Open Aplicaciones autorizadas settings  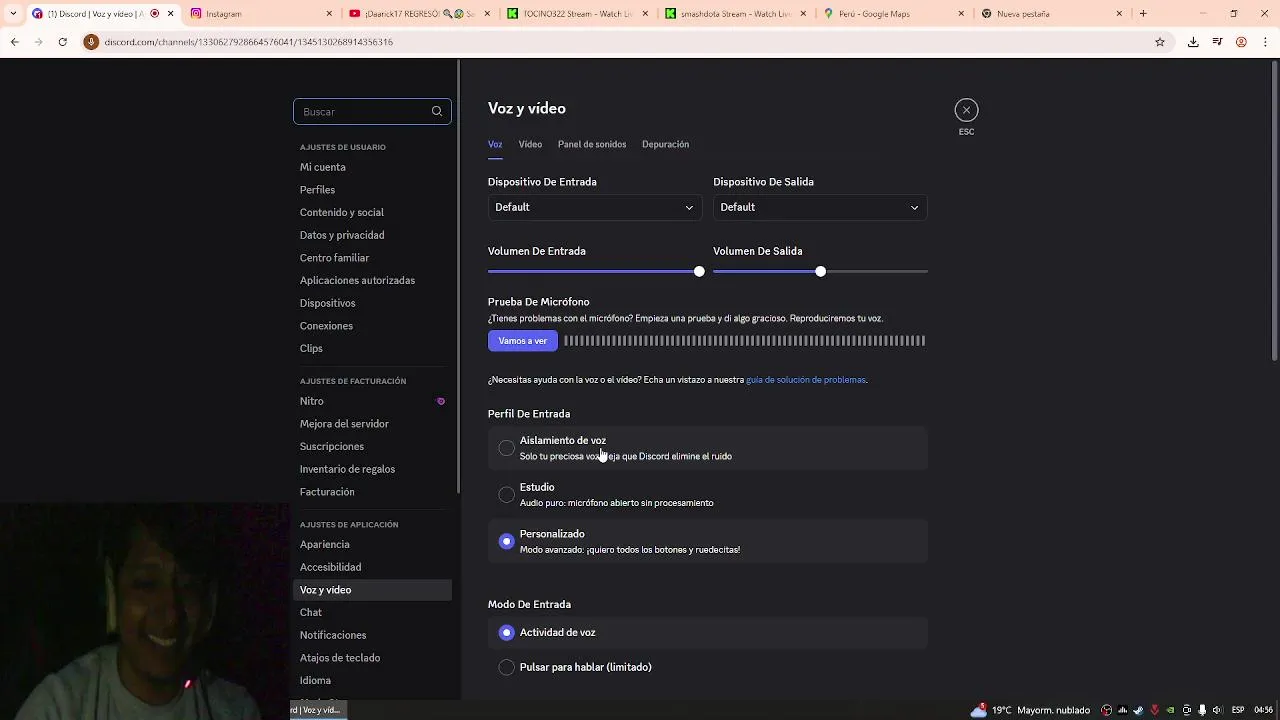coord(372,280)
